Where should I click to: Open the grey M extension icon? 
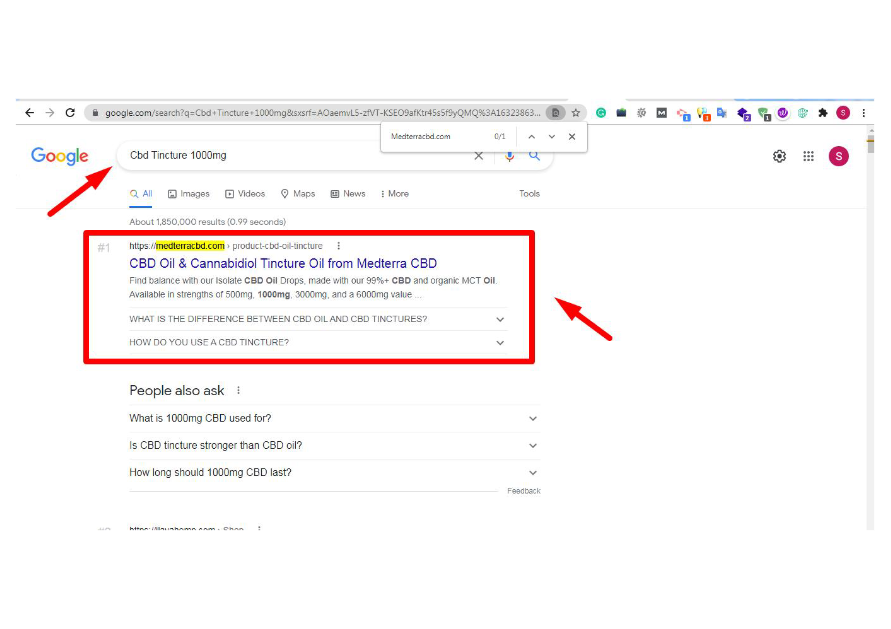661,113
